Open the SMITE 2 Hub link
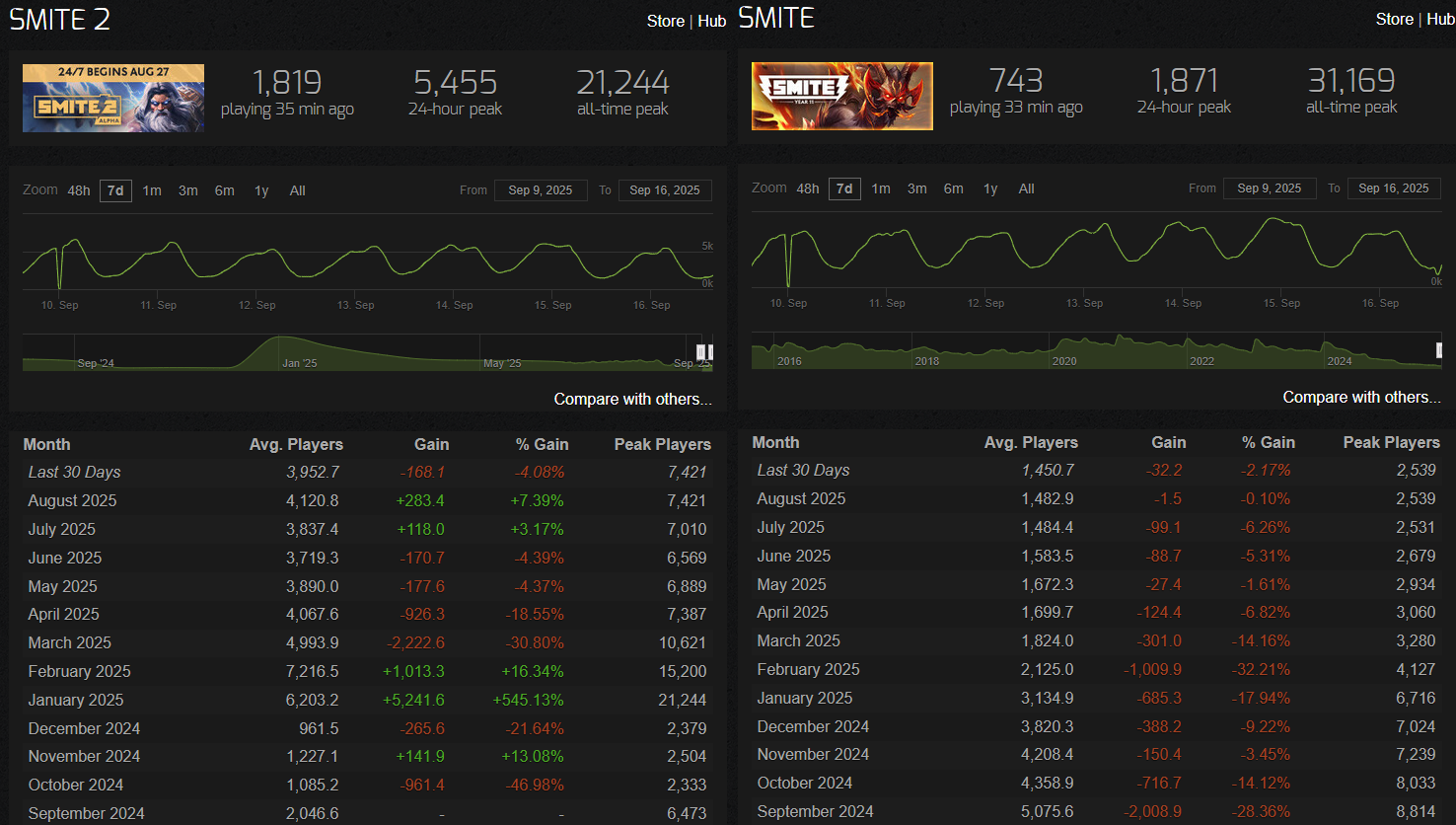The image size is (1456, 825). pos(712,21)
